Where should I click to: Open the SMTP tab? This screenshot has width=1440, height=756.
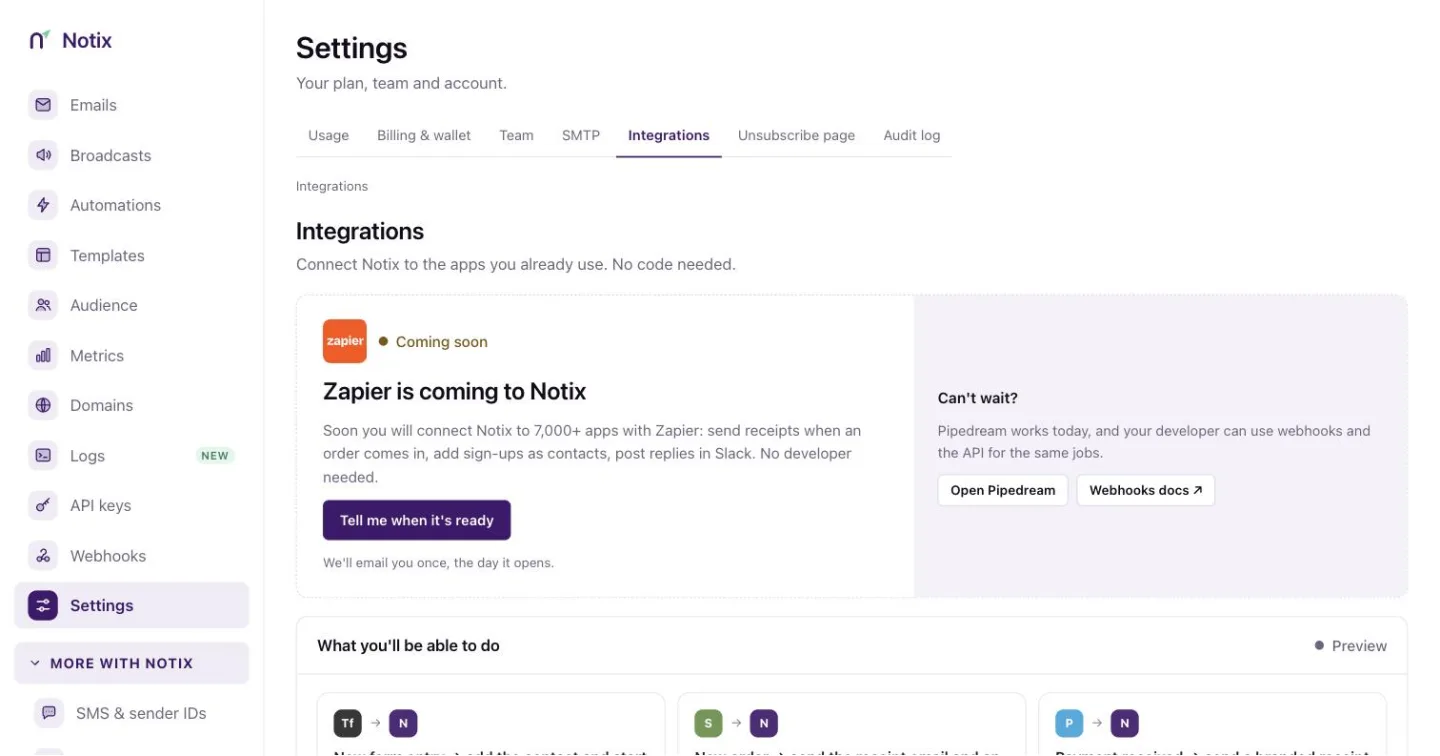click(x=581, y=135)
